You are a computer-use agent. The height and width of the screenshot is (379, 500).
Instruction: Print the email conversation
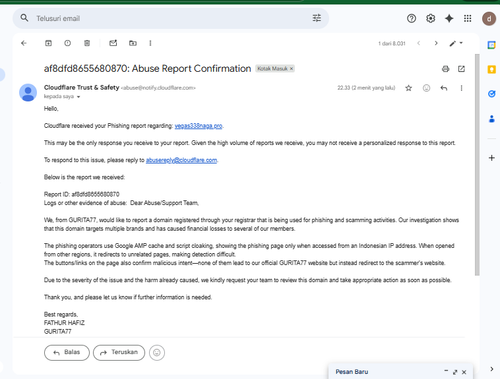(445, 69)
